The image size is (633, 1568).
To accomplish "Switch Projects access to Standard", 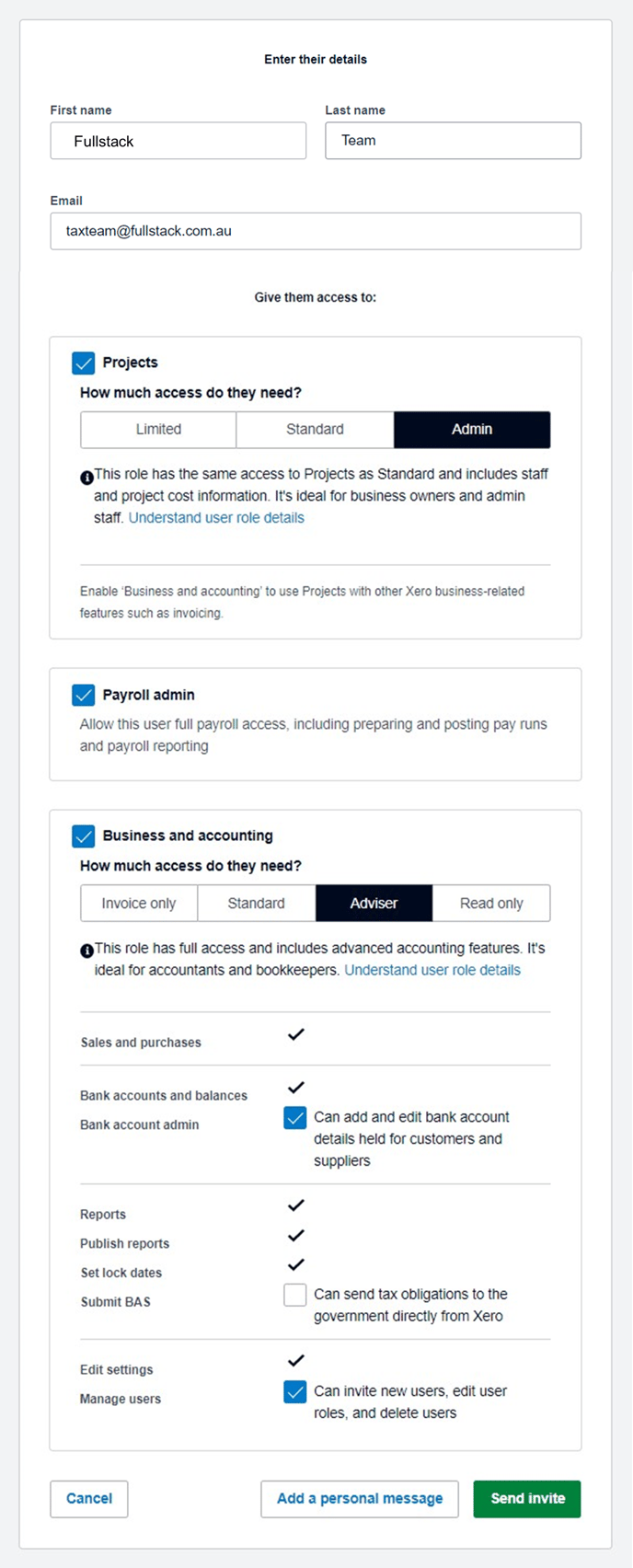I will (315, 429).
